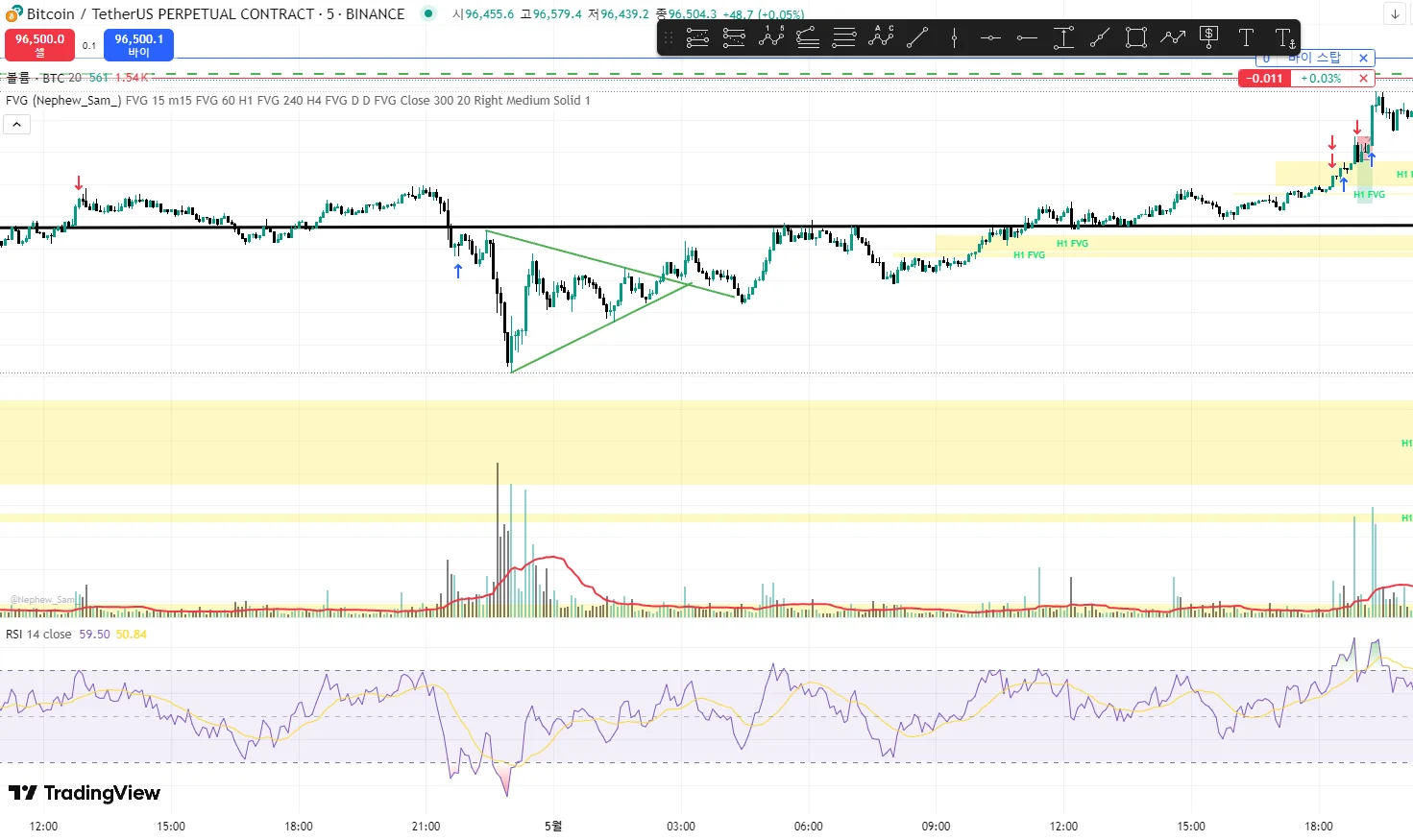Viewport: 1413px width, 840px height.
Task: Select the Rectangle drawing tool
Action: 1136,38
